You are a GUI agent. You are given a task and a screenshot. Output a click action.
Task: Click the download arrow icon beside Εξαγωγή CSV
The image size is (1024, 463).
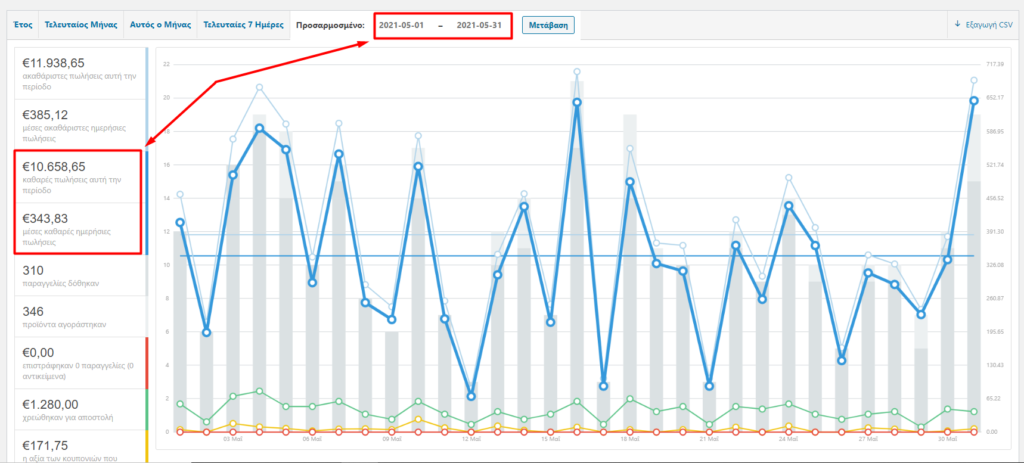tap(959, 24)
